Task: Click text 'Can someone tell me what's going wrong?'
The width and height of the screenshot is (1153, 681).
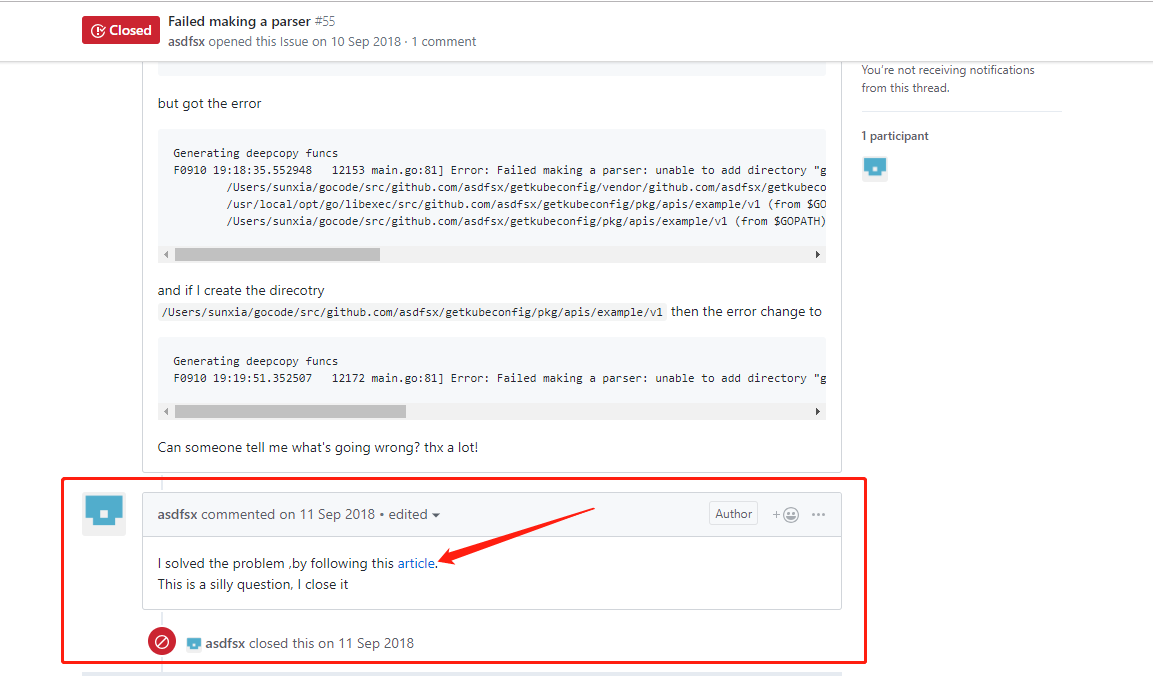Action: pyautogui.click(x=289, y=448)
